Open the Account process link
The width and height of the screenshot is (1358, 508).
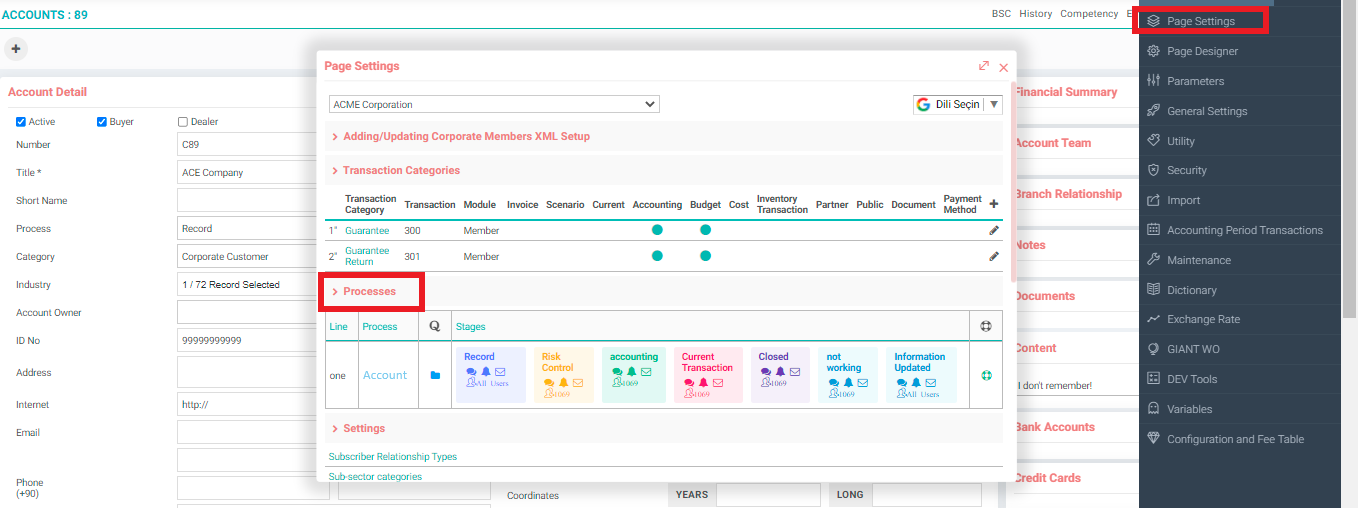pos(385,375)
